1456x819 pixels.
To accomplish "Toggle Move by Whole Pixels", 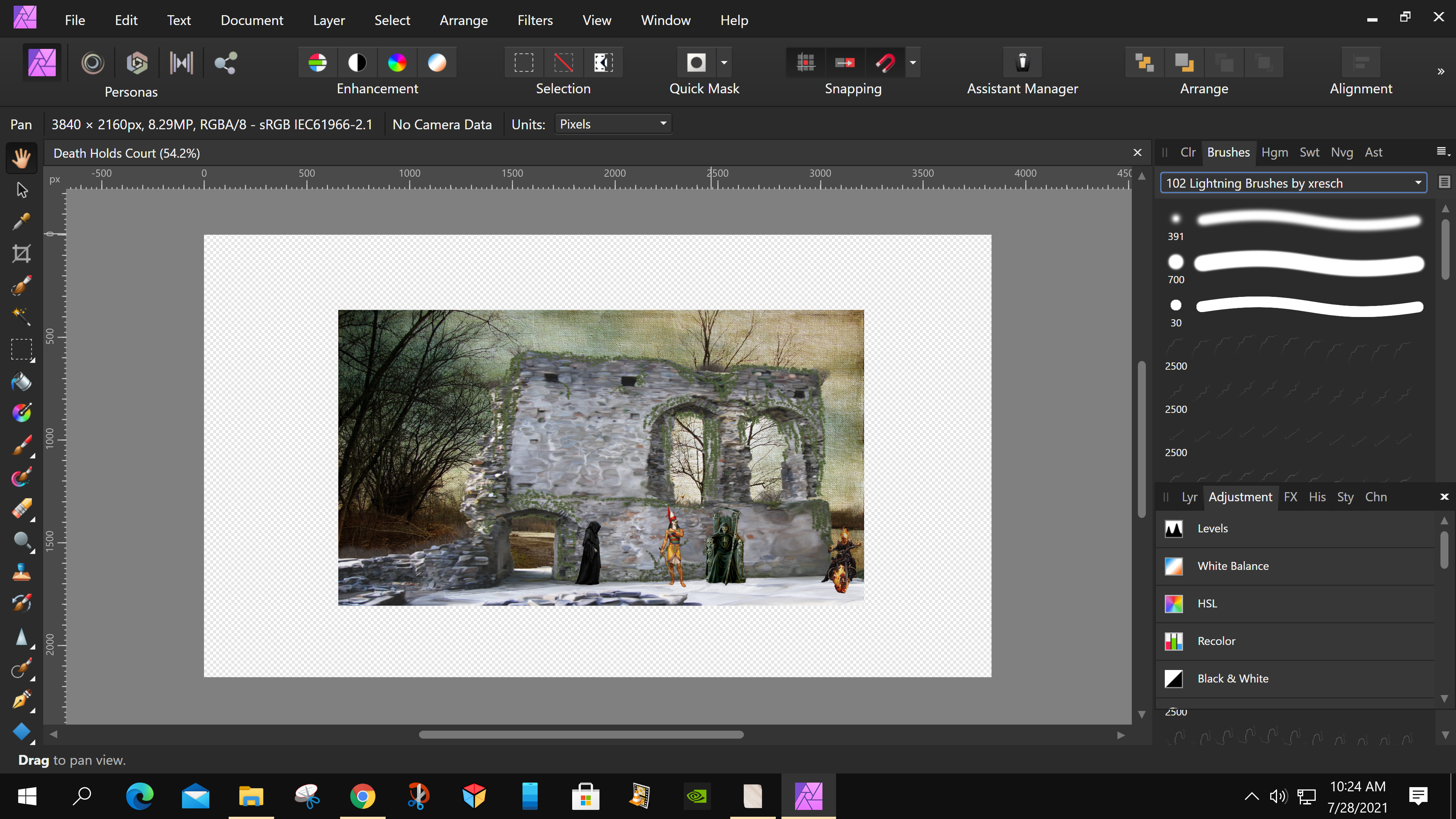I will click(x=846, y=62).
